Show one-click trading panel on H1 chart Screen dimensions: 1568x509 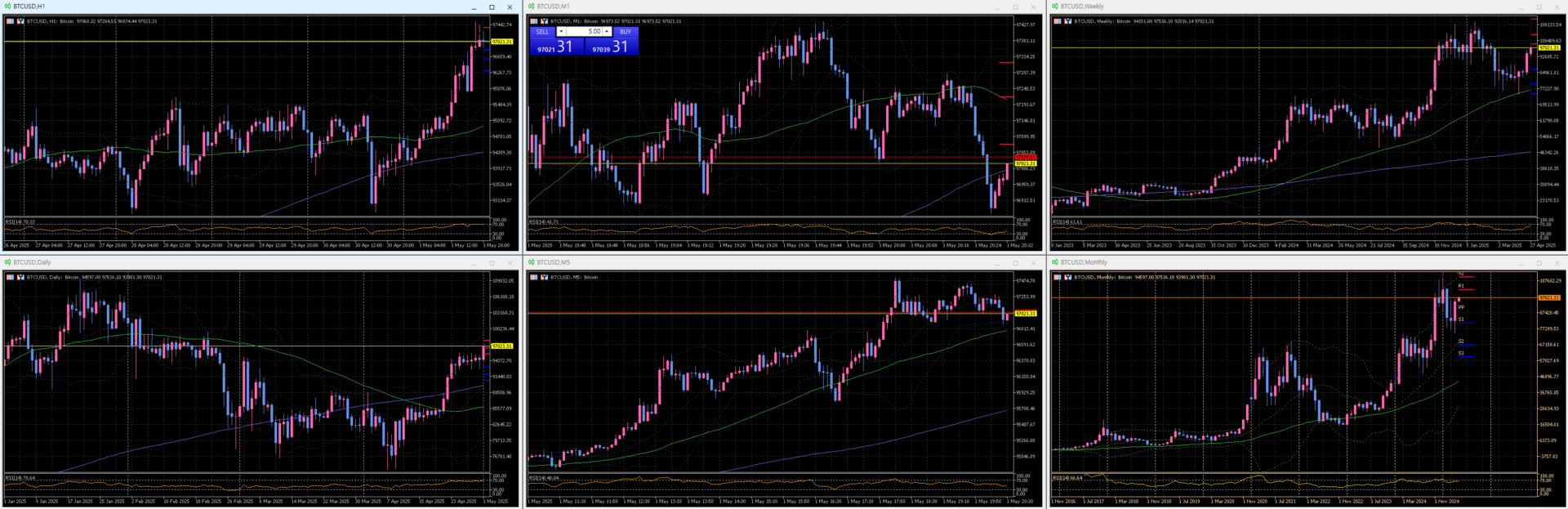(x=10, y=21)
